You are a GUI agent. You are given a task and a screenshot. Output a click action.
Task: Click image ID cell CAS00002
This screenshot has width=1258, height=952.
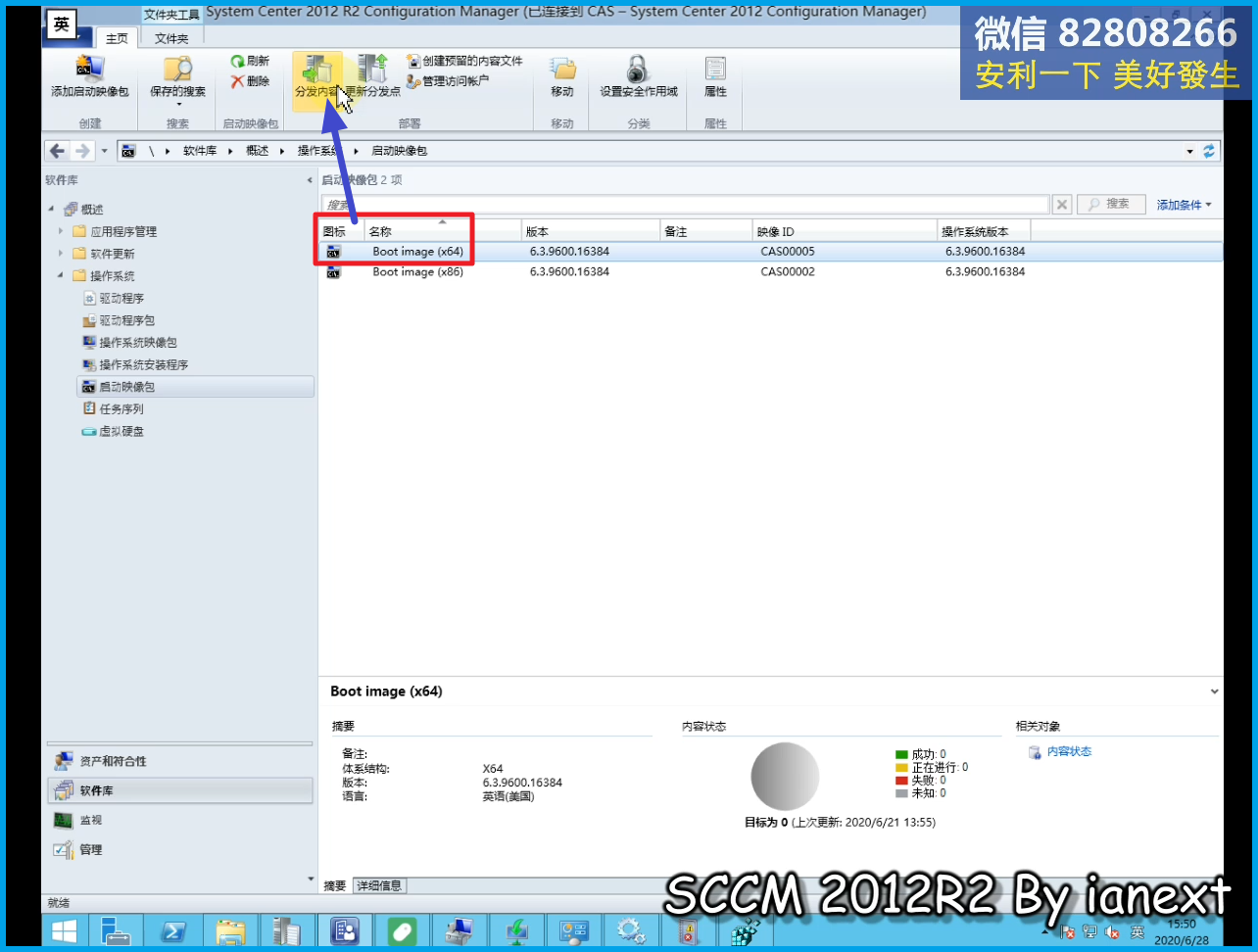coord(788,272)
